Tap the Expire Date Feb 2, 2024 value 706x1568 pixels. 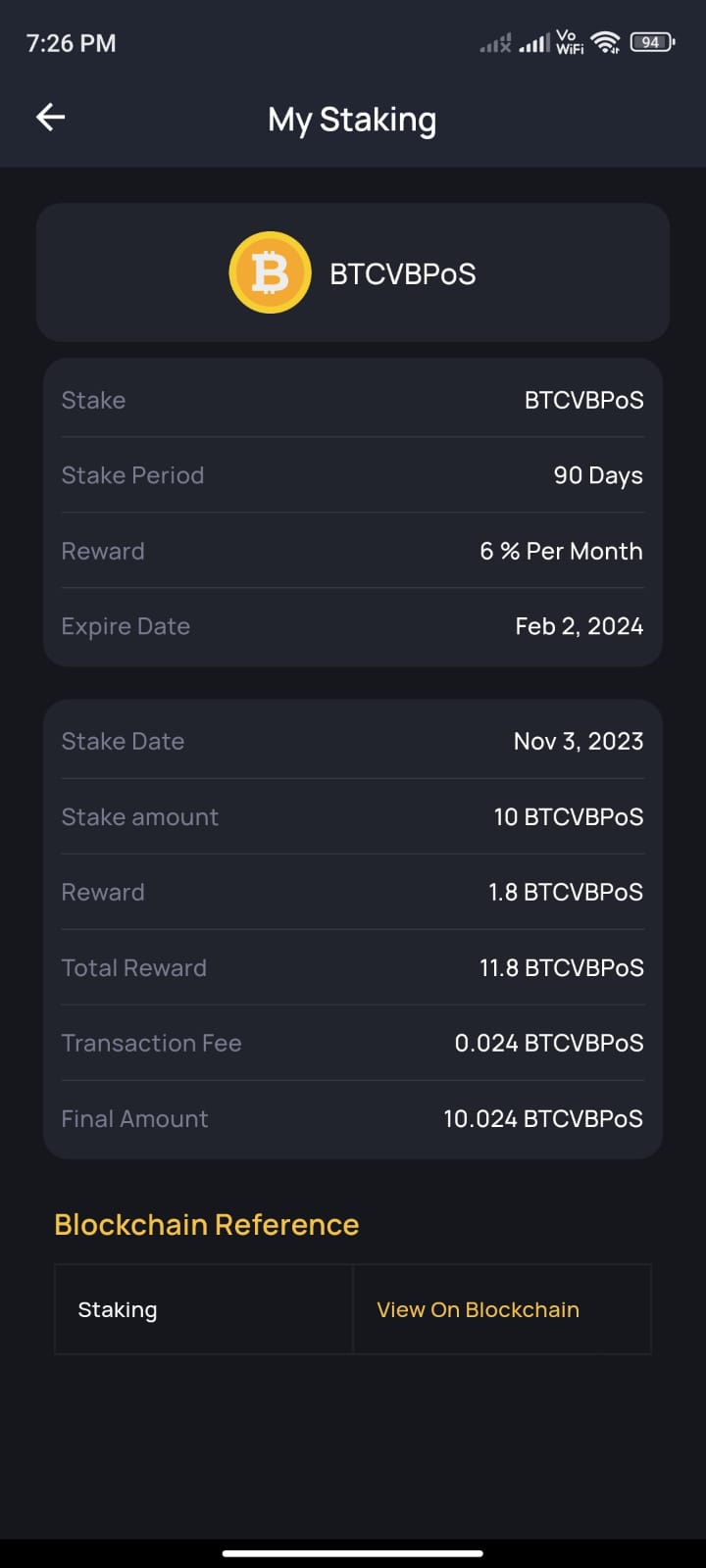[x=579, y=626]
